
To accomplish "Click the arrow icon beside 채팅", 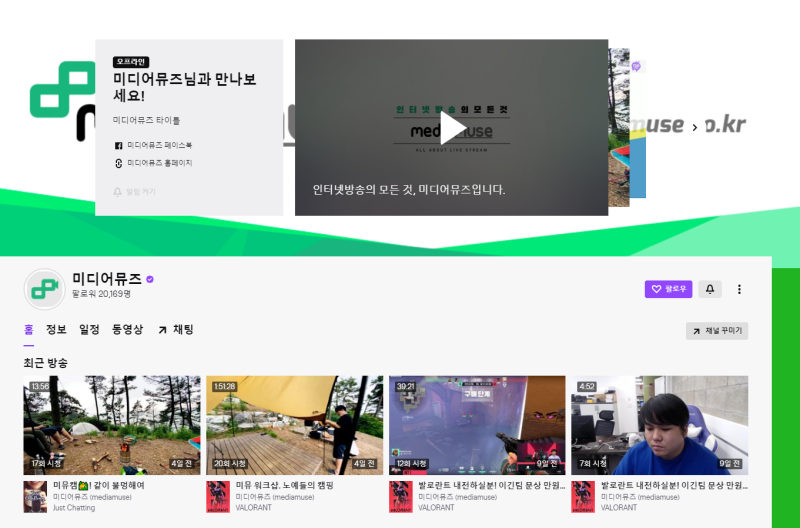I will [x=162, y=330].
